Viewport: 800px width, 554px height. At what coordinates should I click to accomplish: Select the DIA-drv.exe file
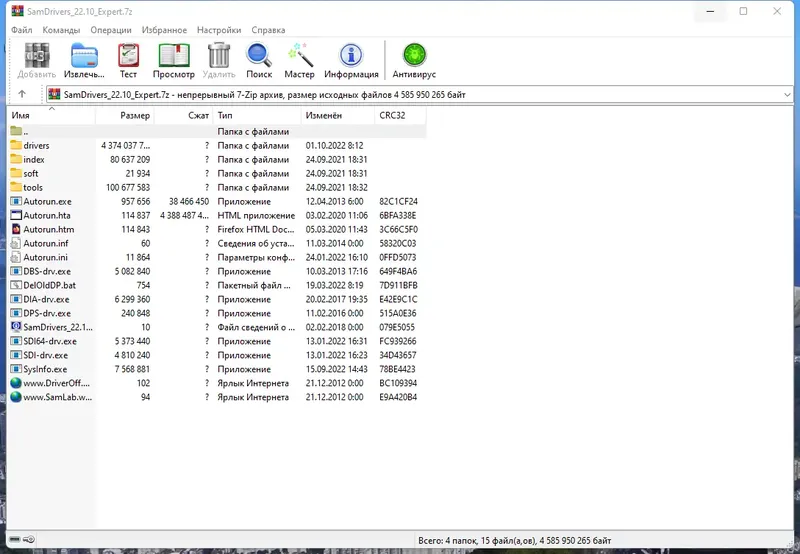46,299
